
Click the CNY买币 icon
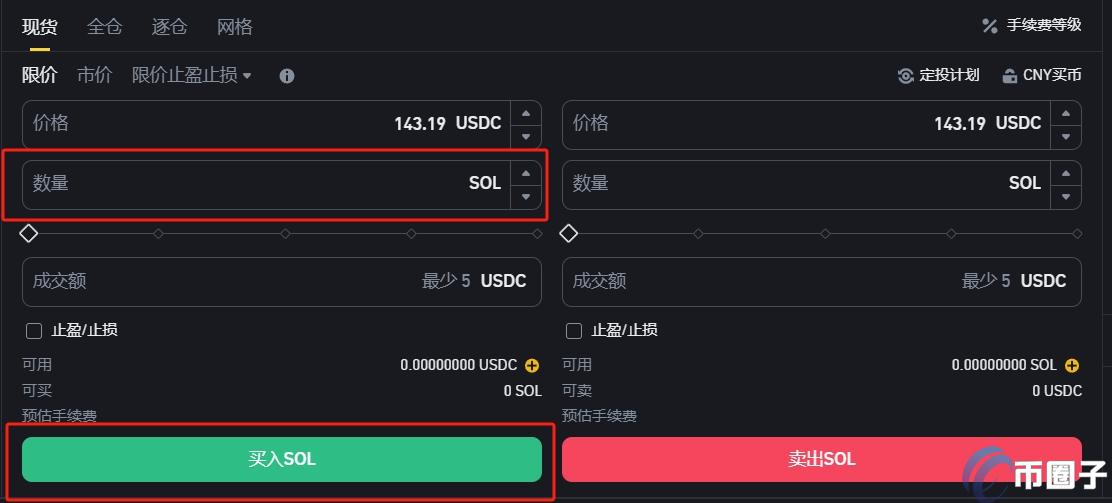pyautogui.click(x=1009, y=76)
